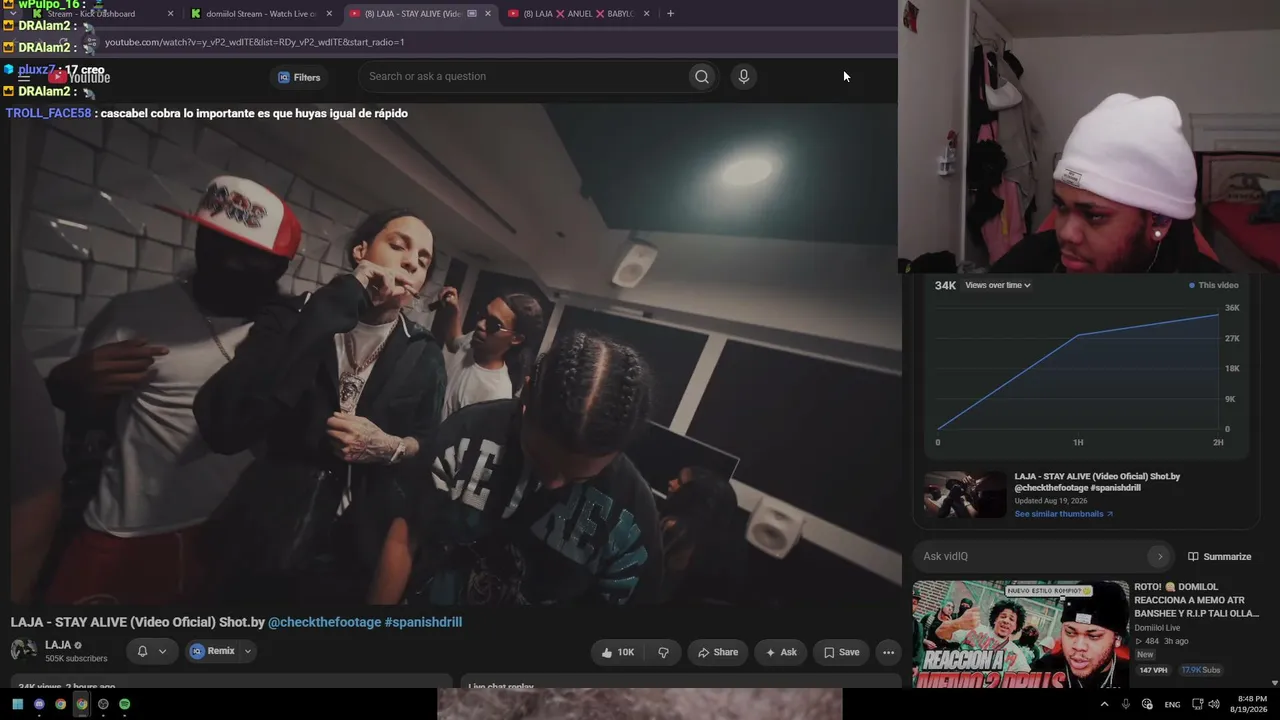The width and height of the screenshot is (1280, 720).
Task: Dislike the video with thumbs-down icon
Action: (663, 652)
